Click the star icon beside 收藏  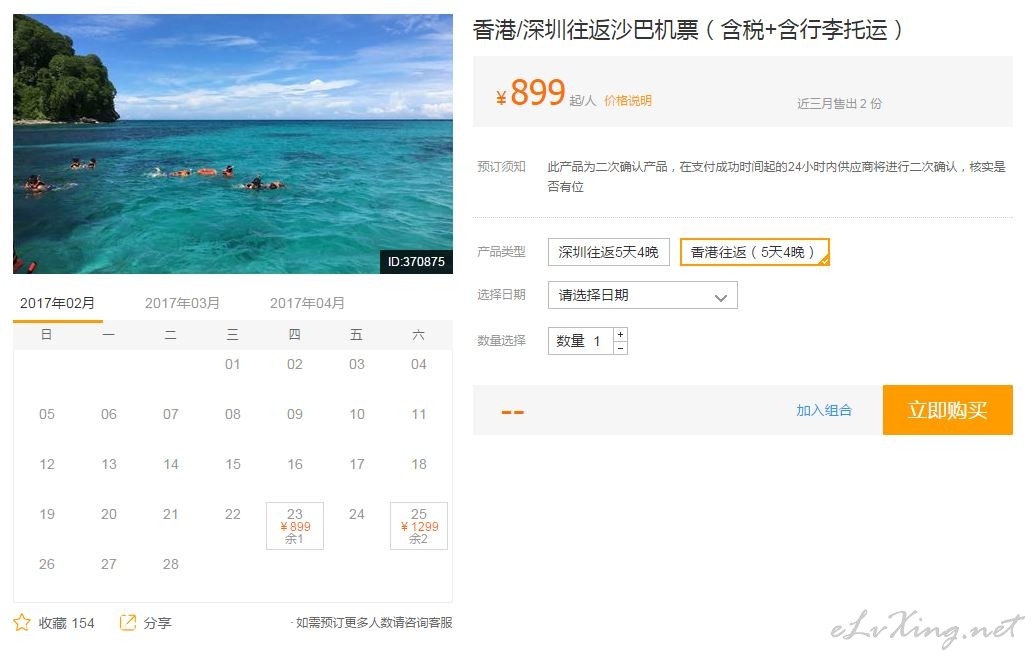[22, 622]
